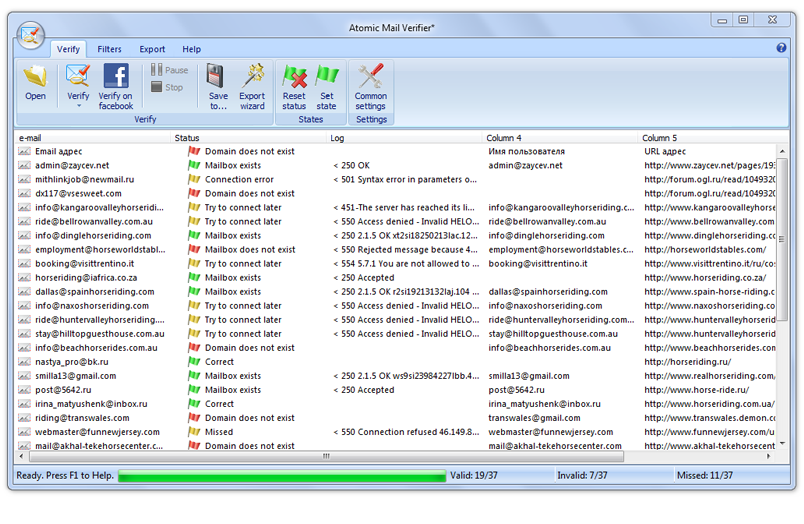Image resolution: width=804 pixels, height=524 pixels.
Task: Stop the verification process
Action: pos(167,87)
